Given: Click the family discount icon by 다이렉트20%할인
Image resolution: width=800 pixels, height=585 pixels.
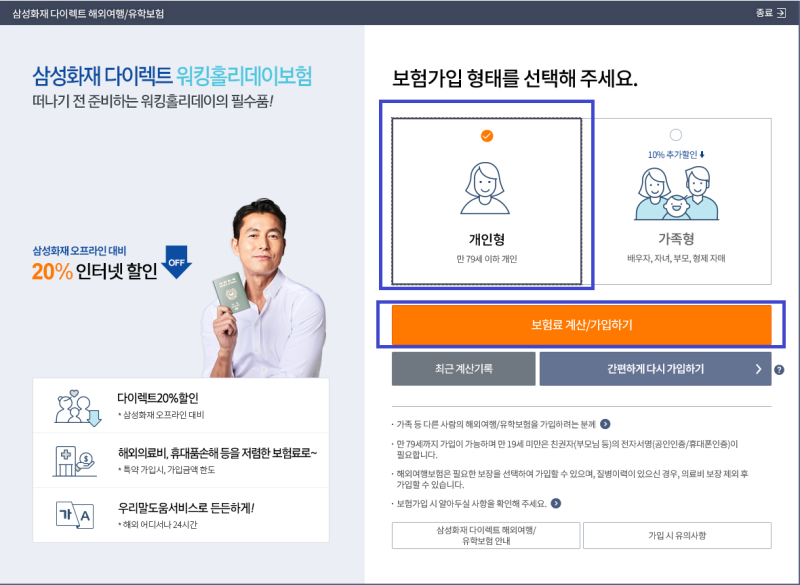Looking at the screenshot, I should tap(78, 408).
